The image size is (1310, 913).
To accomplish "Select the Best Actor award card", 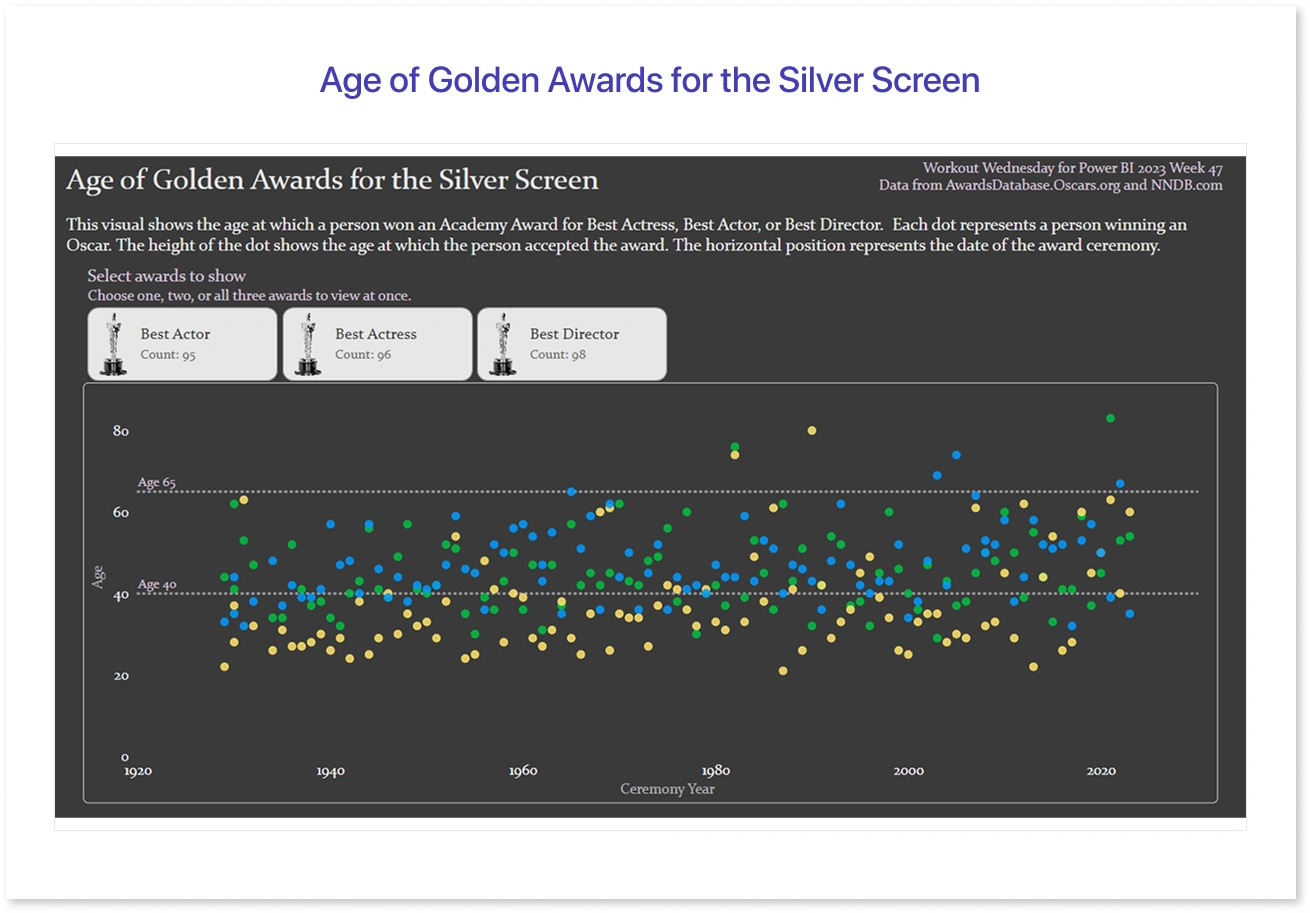I will coord(182,344).
